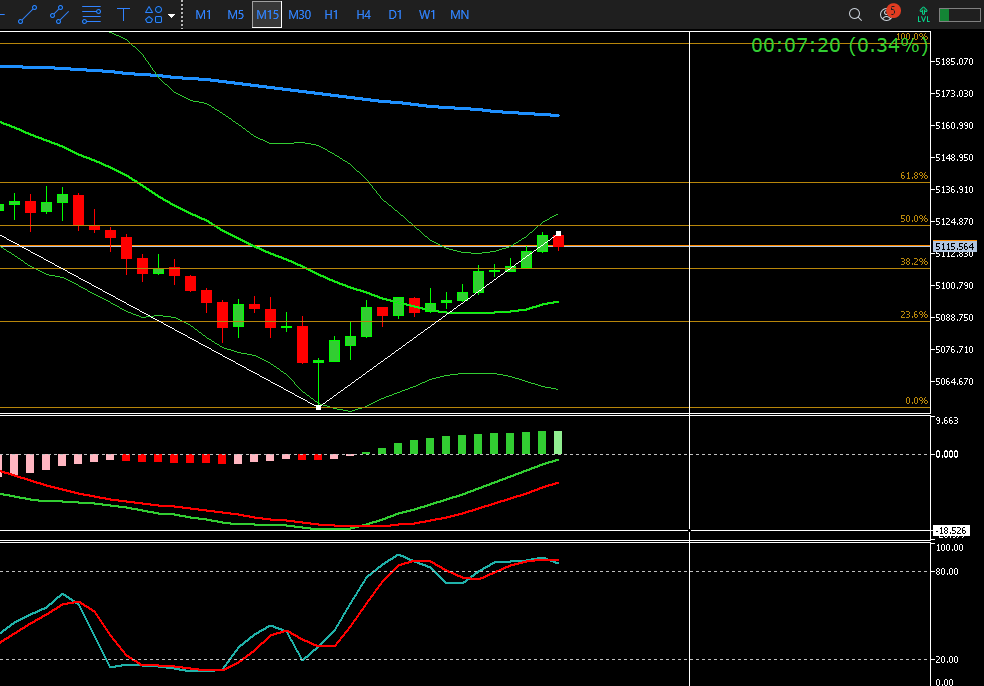The width and height of the screenshot is (984, 686).
Task: Change chart to H4 timeframe
Action: [x=363, y=15]
